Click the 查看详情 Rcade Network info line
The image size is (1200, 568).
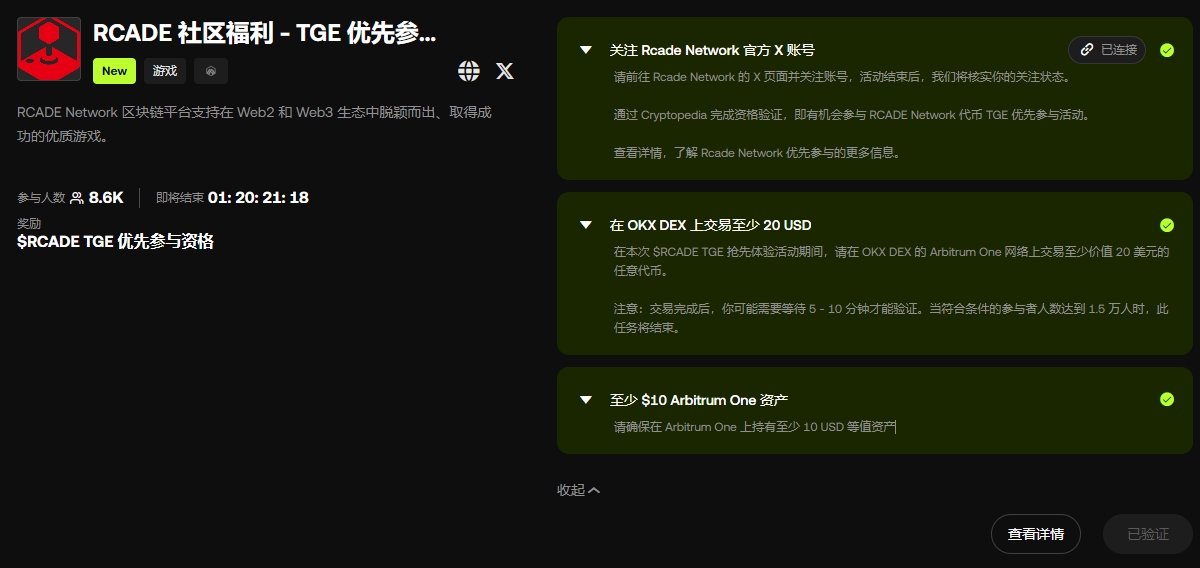coord(757,153)
